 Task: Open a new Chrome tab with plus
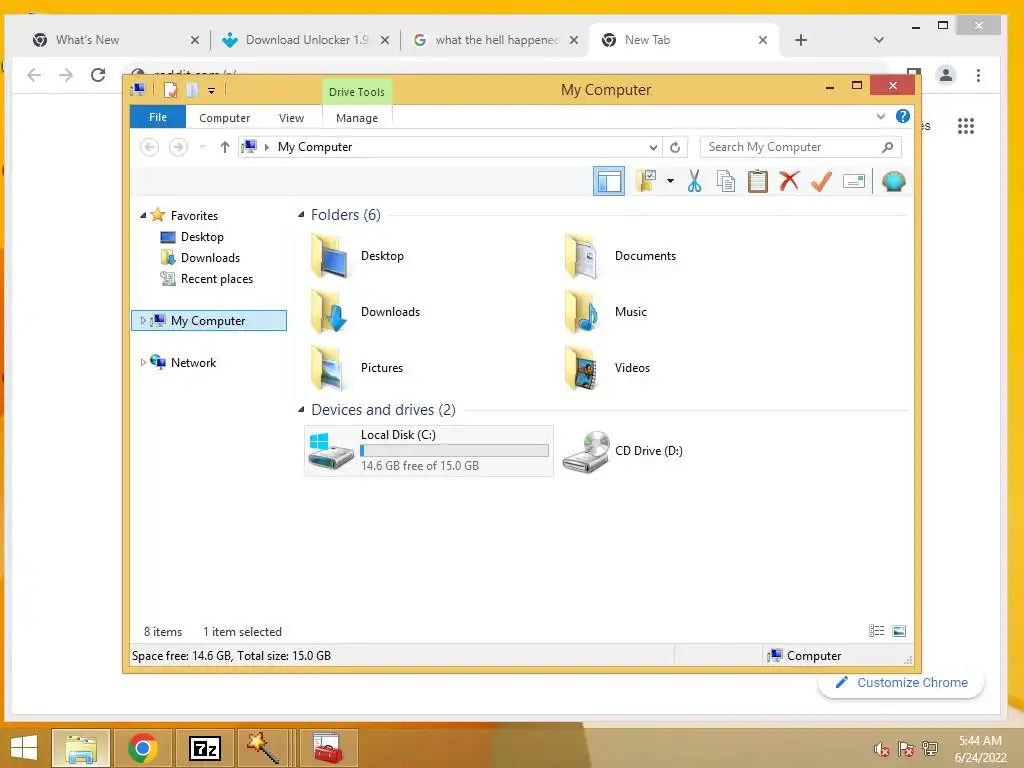801,40
